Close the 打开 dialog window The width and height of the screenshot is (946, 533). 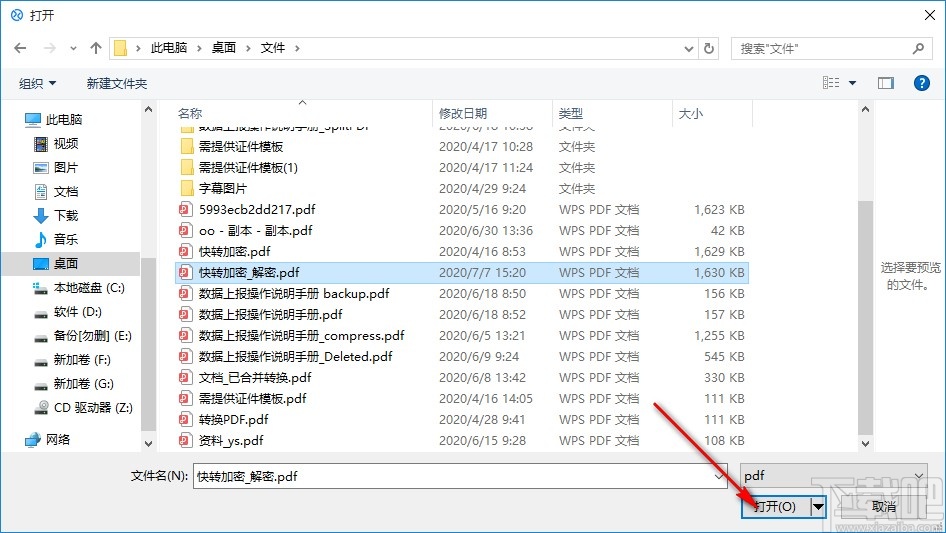[930, 15]
